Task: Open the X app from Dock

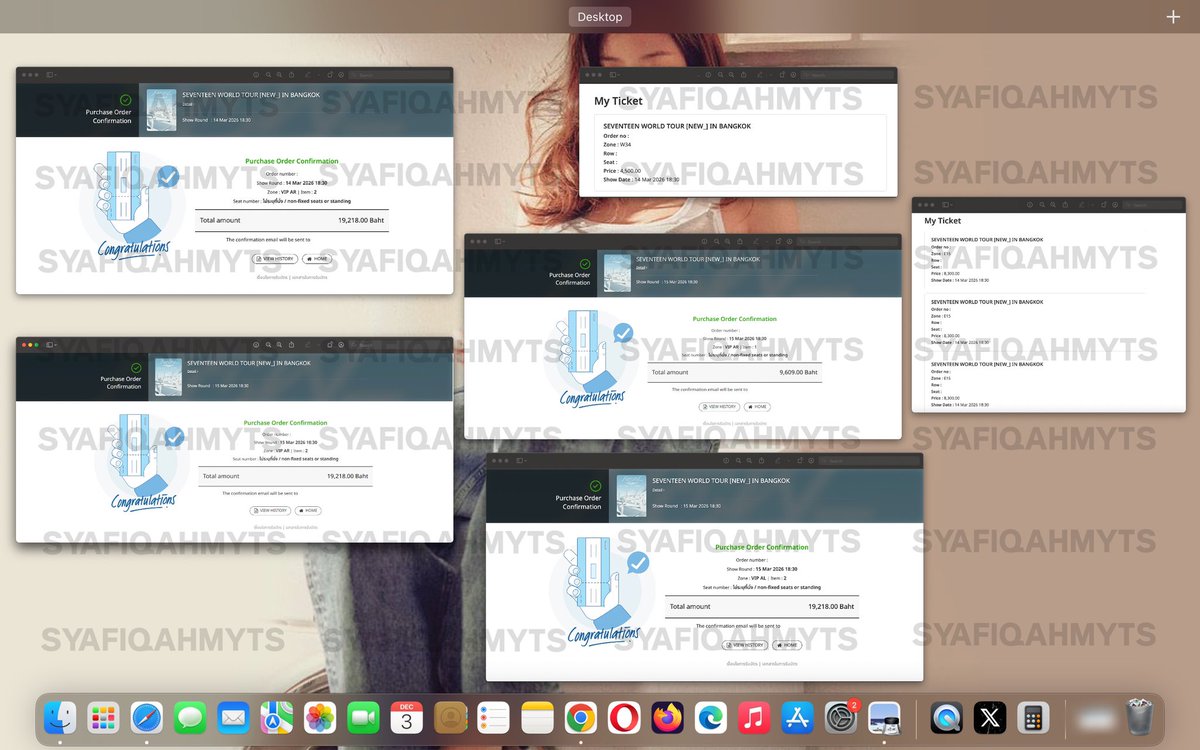Action: coord(990,717)
